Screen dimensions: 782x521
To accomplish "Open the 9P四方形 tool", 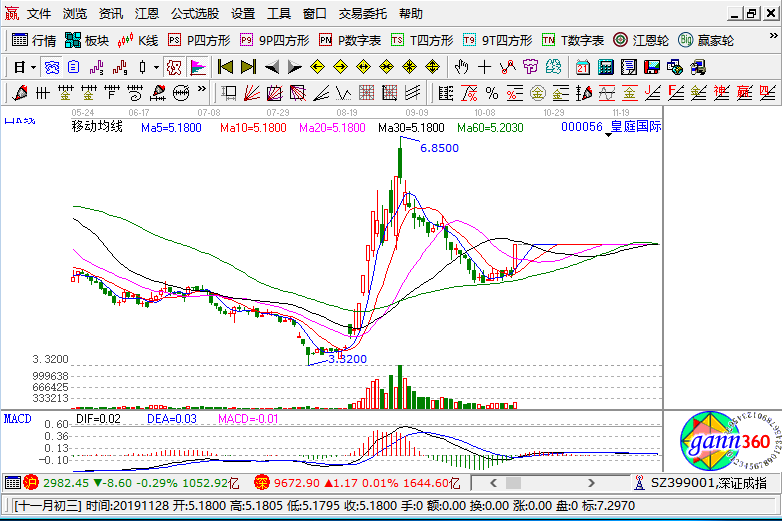I will 274,40.
